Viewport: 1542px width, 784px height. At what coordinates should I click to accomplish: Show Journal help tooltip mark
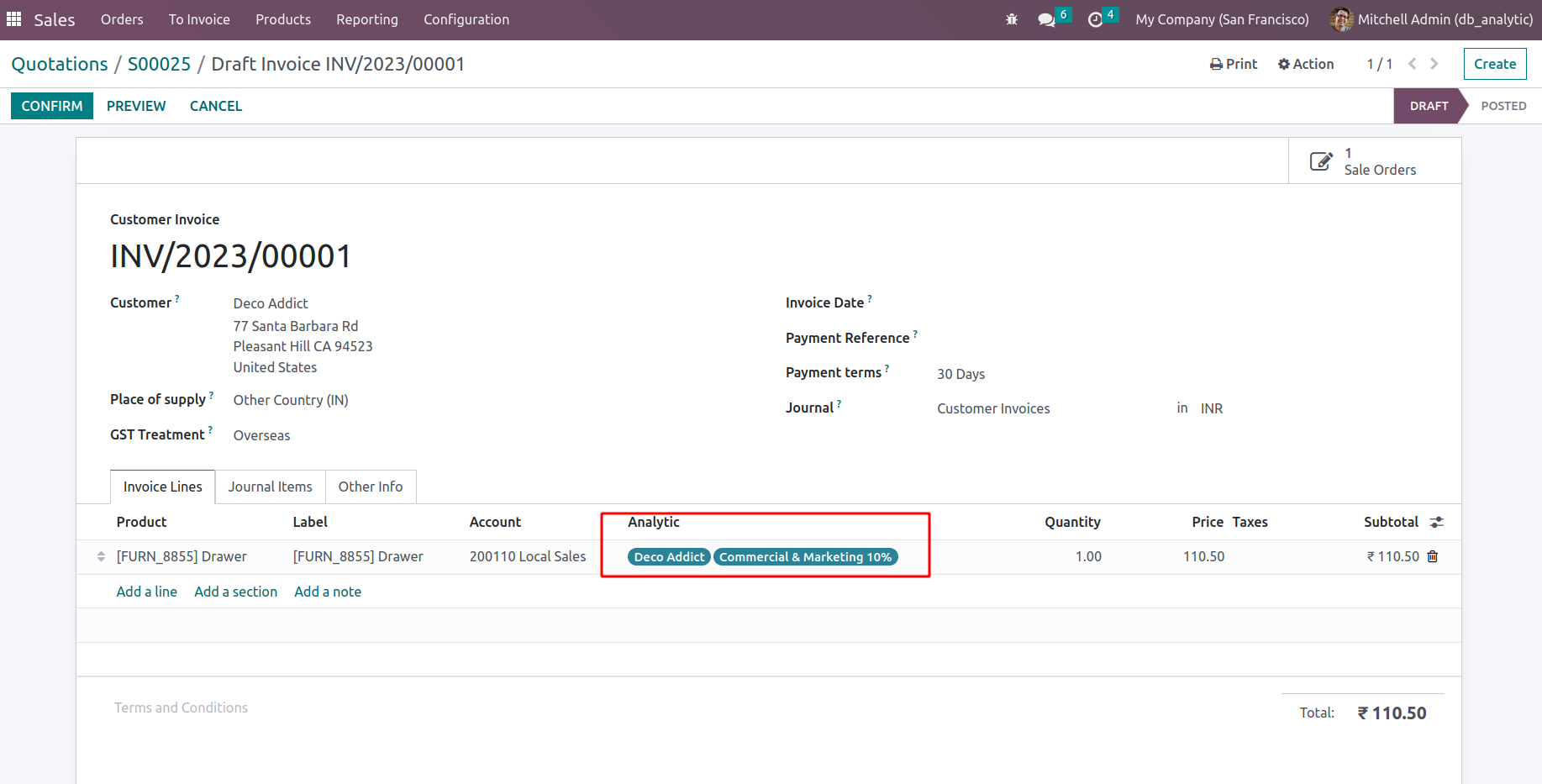point(839,403)
